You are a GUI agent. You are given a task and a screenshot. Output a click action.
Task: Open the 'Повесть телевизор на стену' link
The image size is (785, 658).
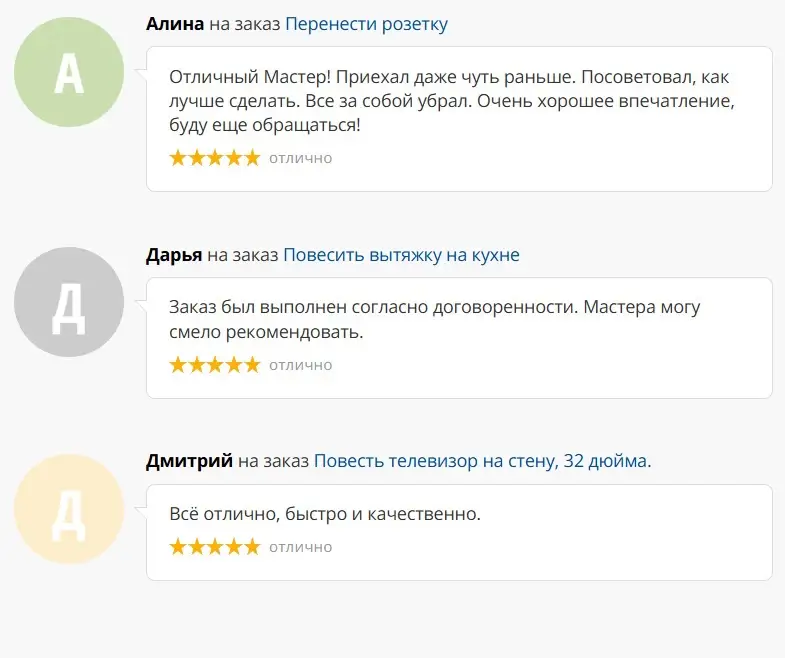click(x=482, y=461)
